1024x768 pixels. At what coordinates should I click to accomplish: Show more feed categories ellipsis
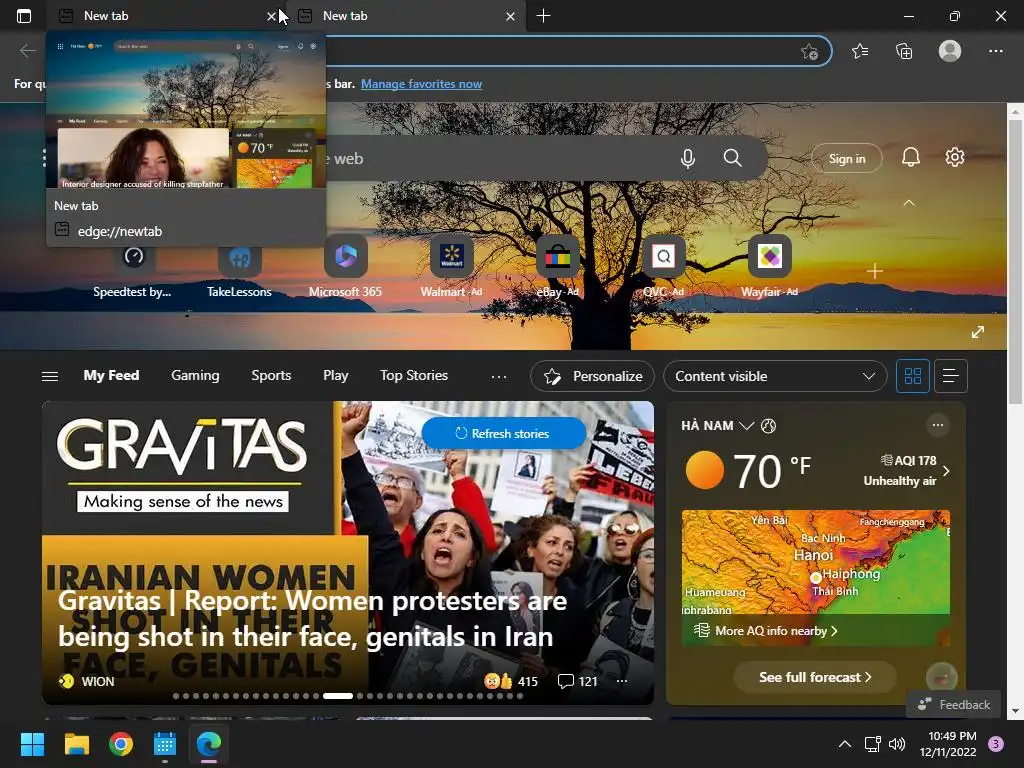pos(499,376)
